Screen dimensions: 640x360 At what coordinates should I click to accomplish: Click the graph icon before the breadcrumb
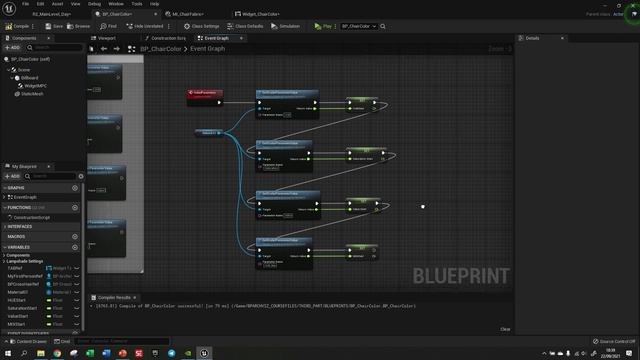coord(131,49)
